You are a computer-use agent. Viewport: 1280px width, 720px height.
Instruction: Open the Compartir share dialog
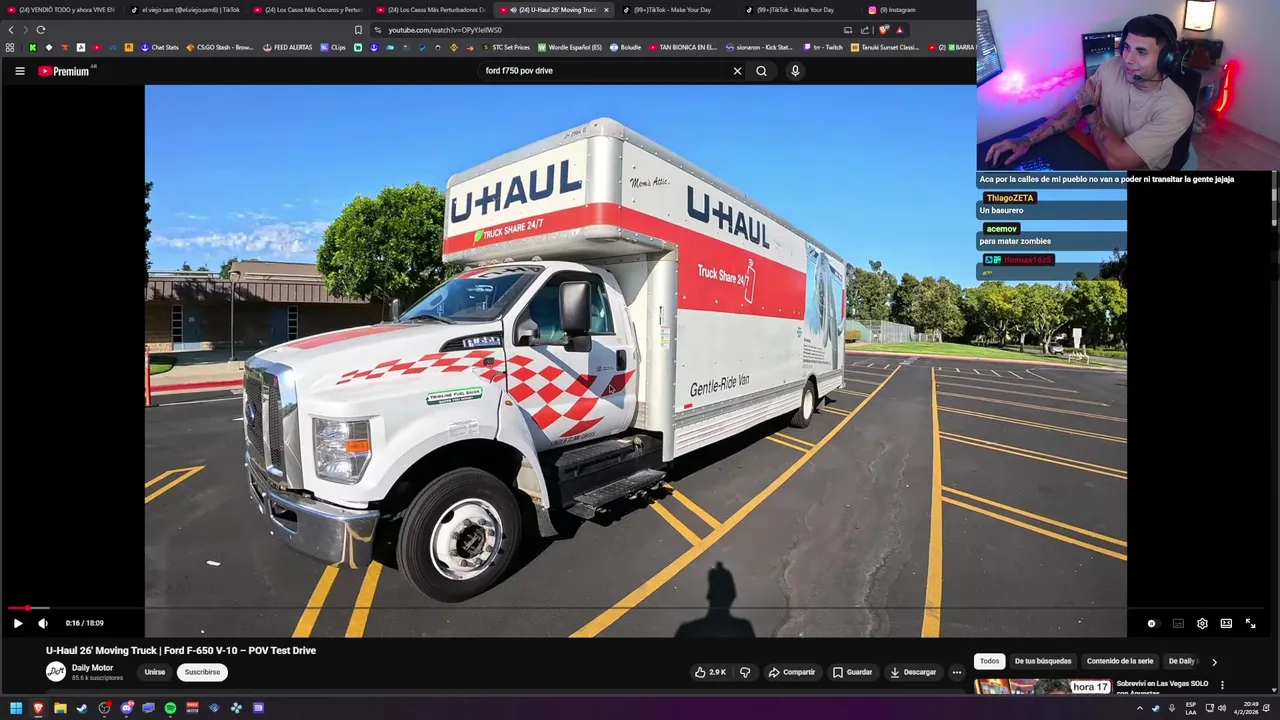[792, 672]
